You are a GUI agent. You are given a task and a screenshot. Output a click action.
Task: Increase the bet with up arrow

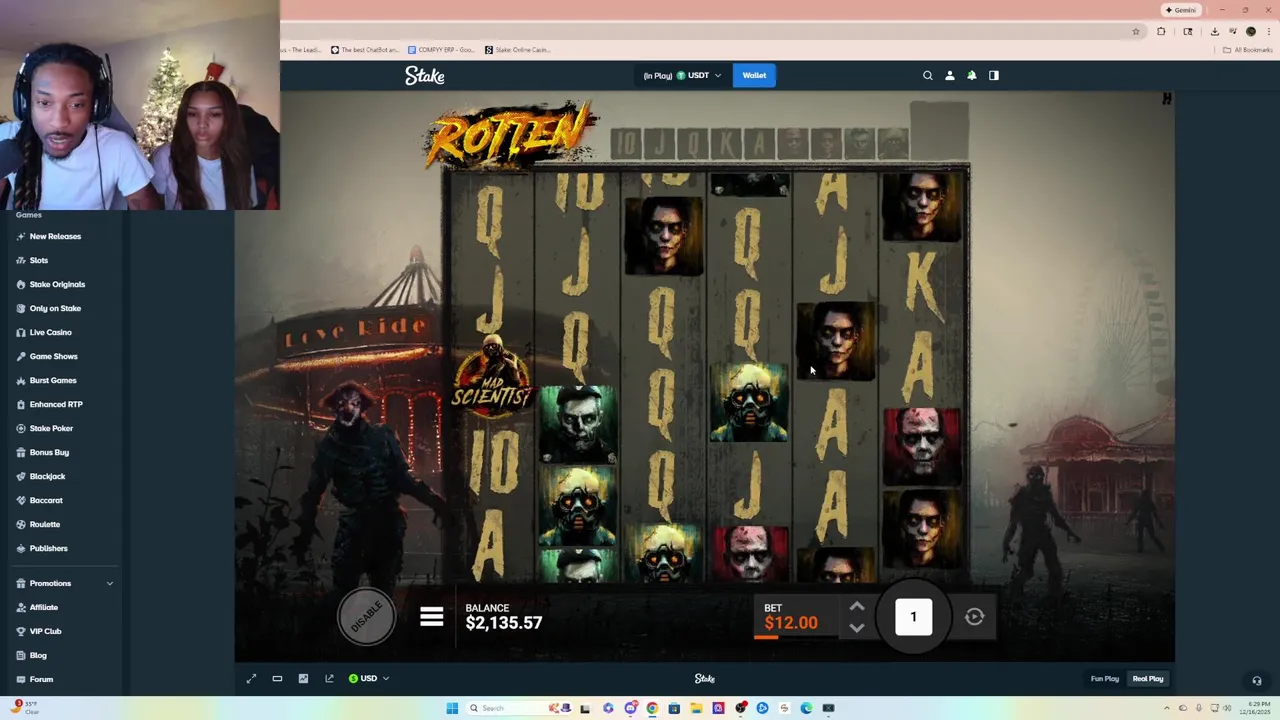point(857,607)
